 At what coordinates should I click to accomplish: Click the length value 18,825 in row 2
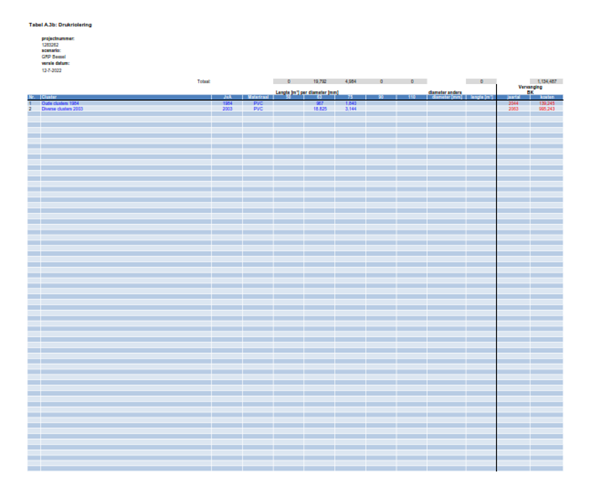tap(320, 108)
